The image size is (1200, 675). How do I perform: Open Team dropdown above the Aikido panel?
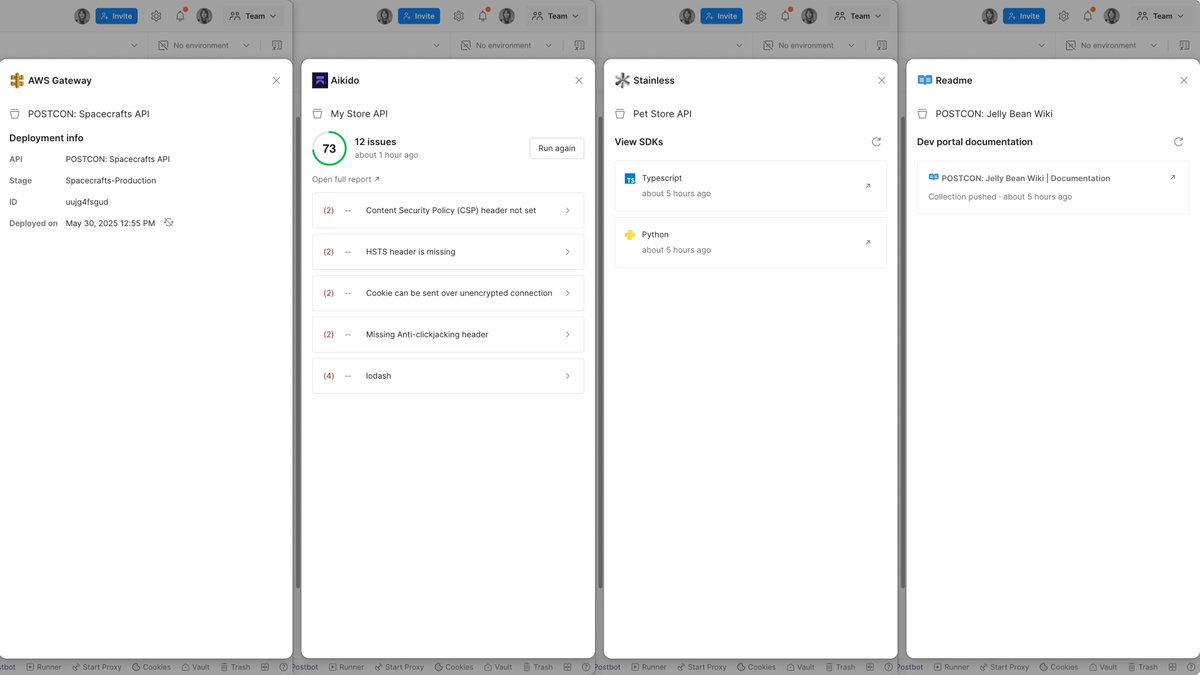coord(555,16)
